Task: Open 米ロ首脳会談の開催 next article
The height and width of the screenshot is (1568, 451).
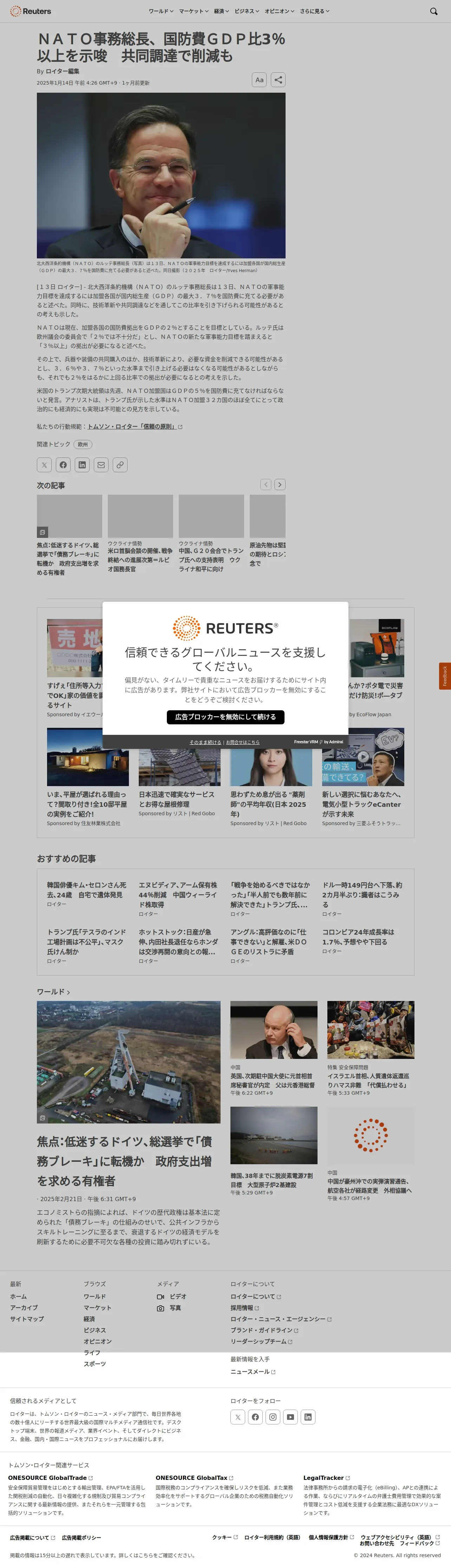Action: tap(140, 560)
